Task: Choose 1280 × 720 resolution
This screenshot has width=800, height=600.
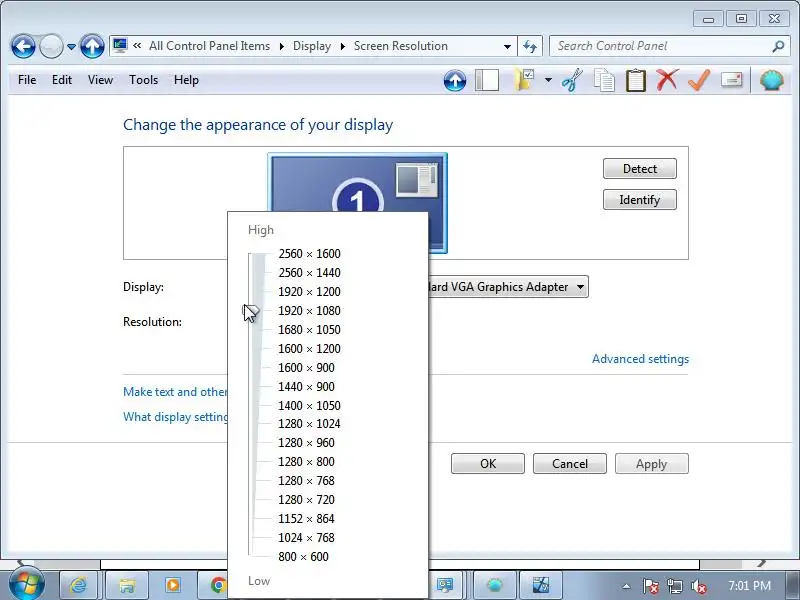Action: (x=306, y=499)
